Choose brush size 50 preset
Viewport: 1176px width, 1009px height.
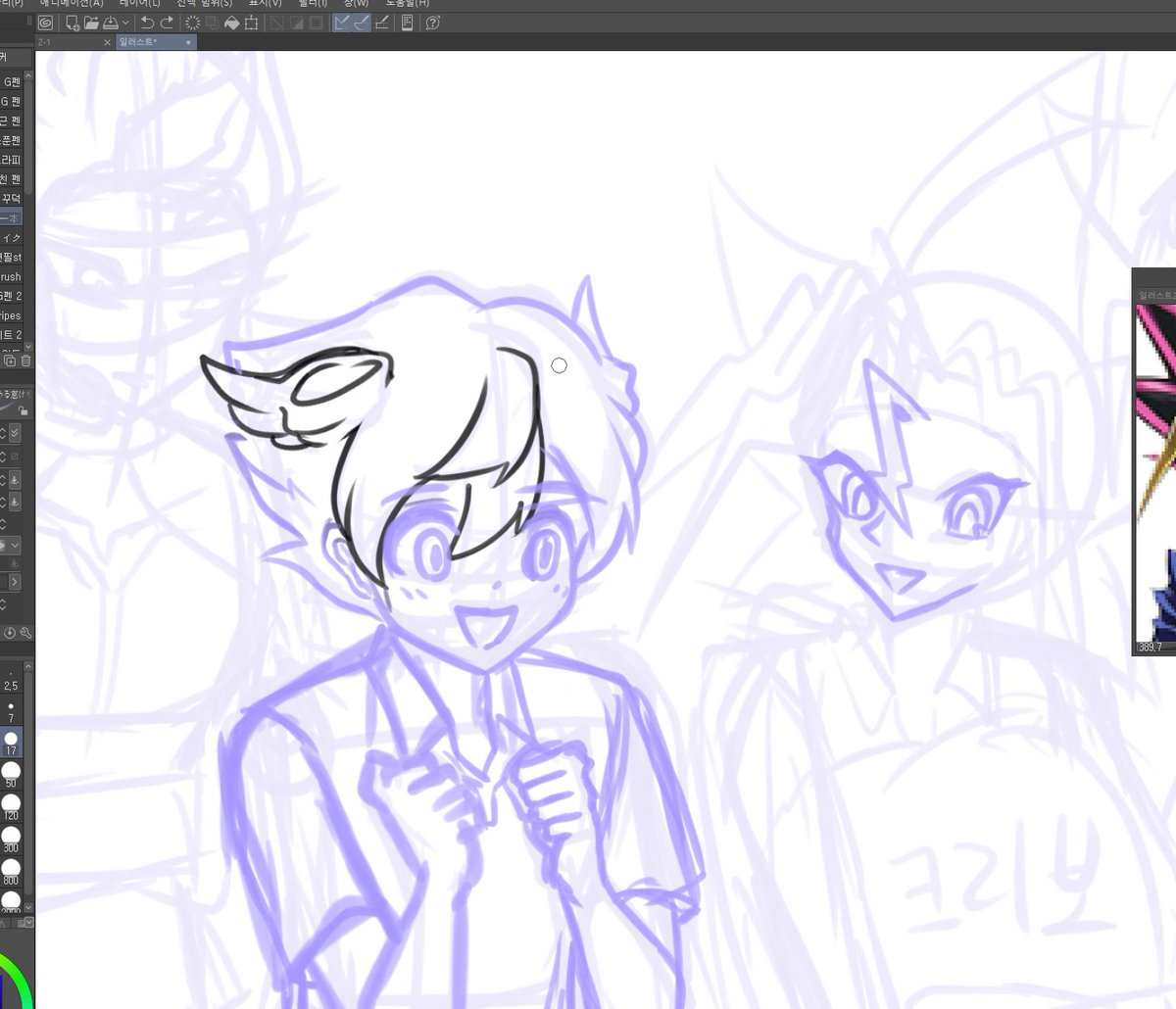pyautogui.click(x=11, y=776)
